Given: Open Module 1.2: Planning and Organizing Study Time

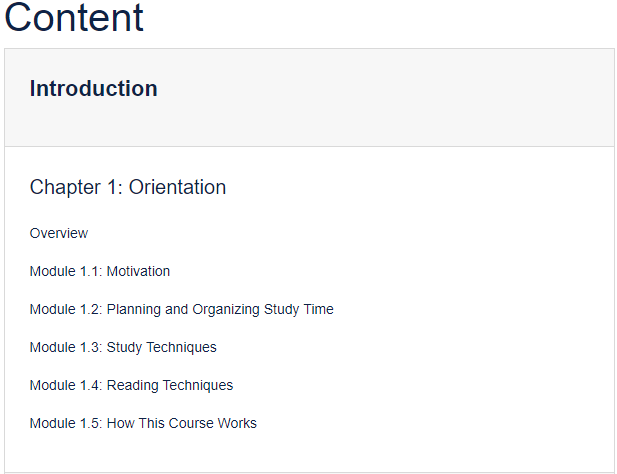Looking at the screenshot, I should [182, 309].
